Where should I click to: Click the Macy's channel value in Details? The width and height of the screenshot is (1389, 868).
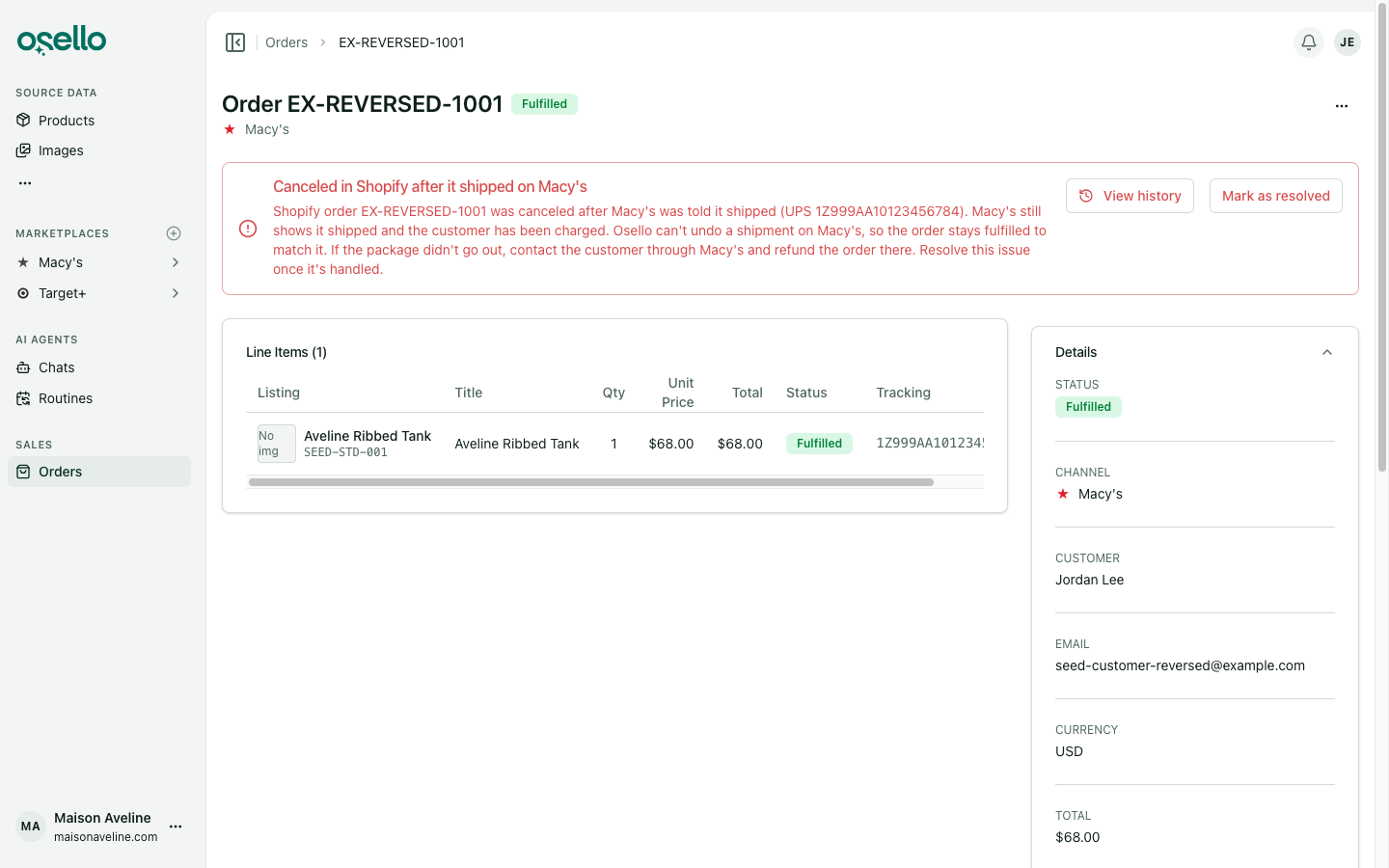coord(1101,494)
